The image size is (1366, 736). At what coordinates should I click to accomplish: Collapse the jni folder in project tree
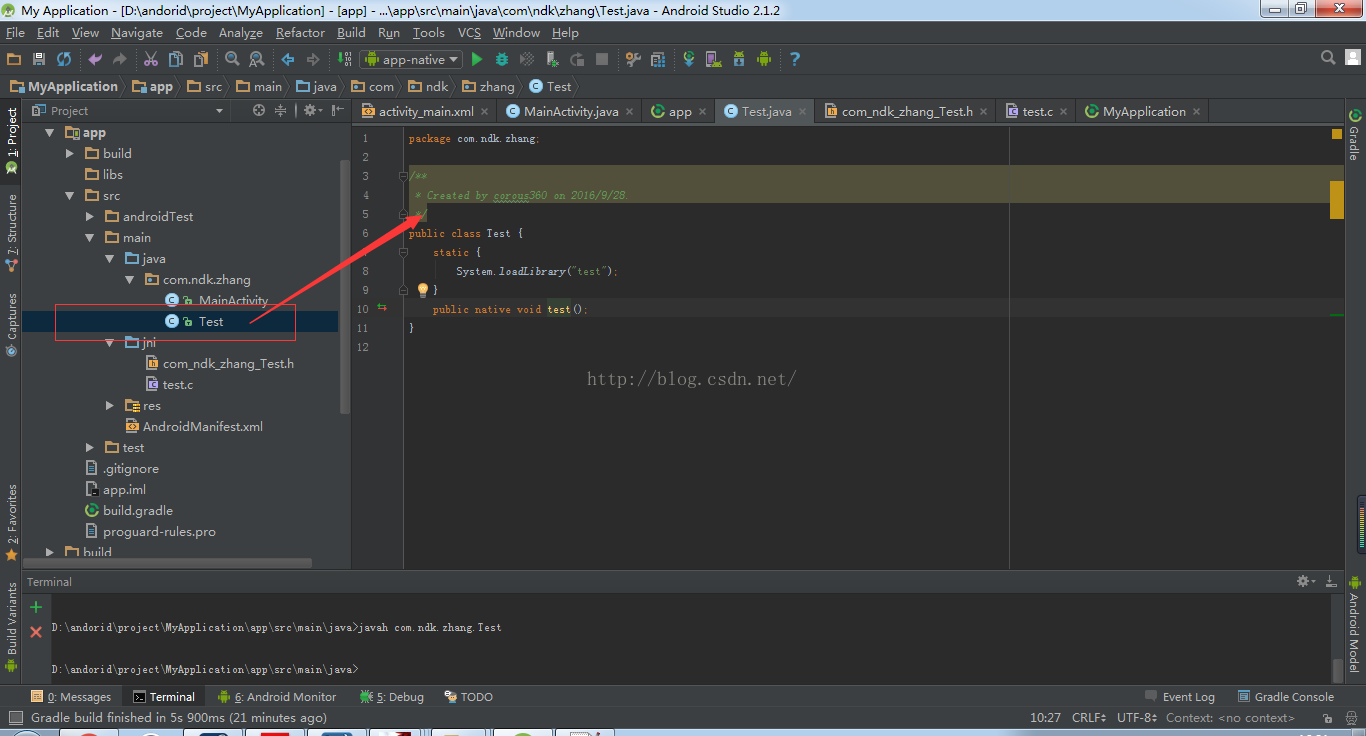tap(110, 342)
